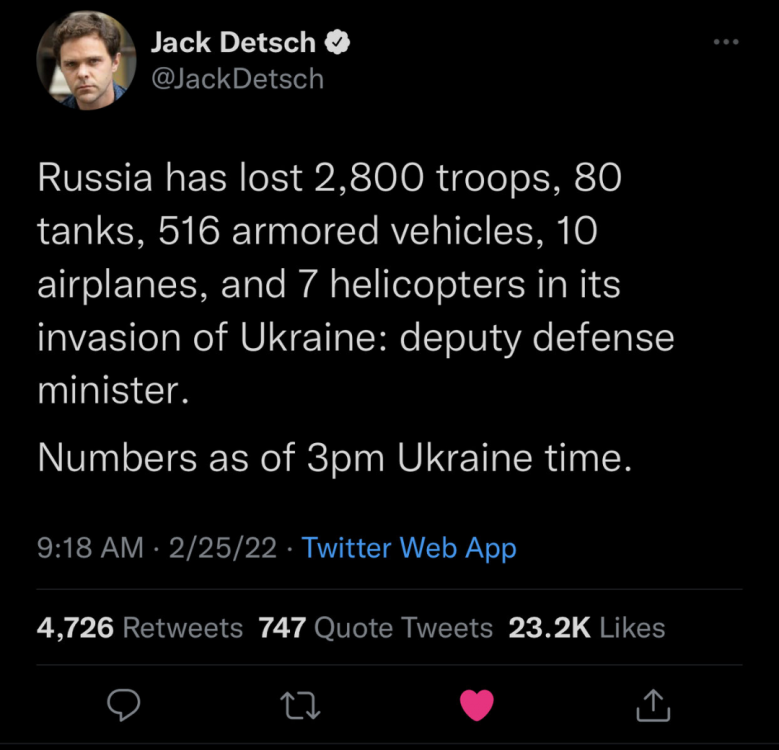Click the retweet arrows icon
The image size is (779, 750).
coord(300,706)
